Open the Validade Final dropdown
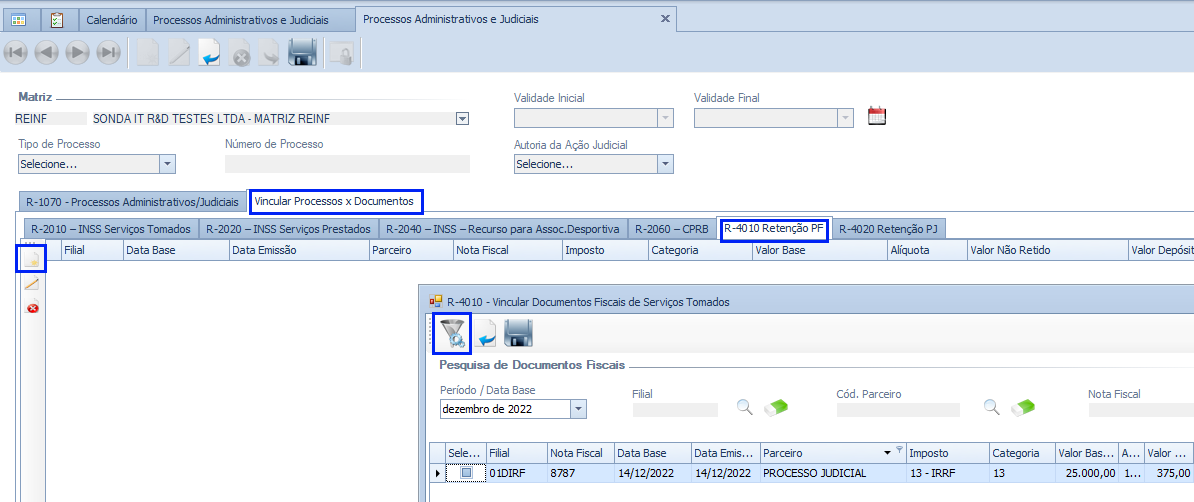Viewport: 1194px width, 502px height. [x=845, y=118]
